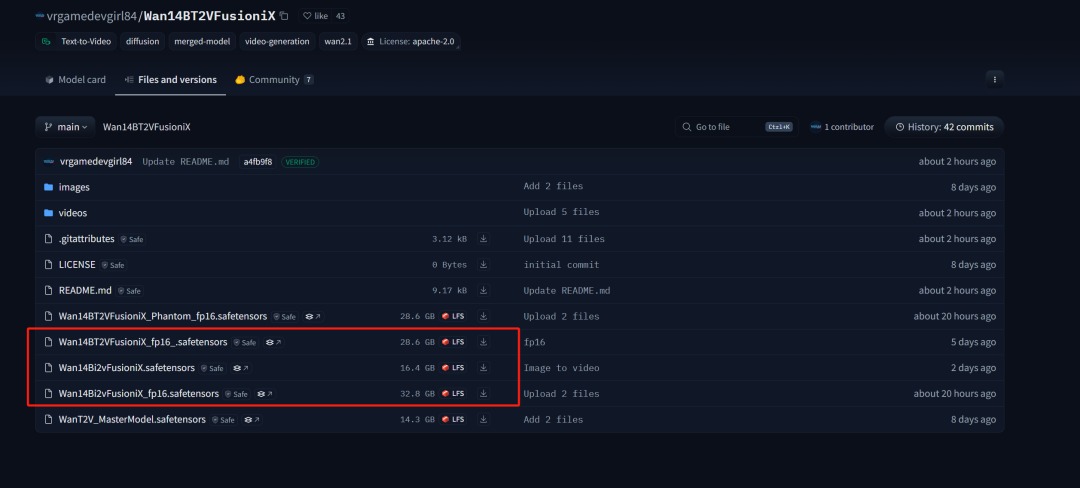The height and width of the screenshot is (488, 1080).
Task: Download the LICENSE file
Action: (x=484, y=264)
